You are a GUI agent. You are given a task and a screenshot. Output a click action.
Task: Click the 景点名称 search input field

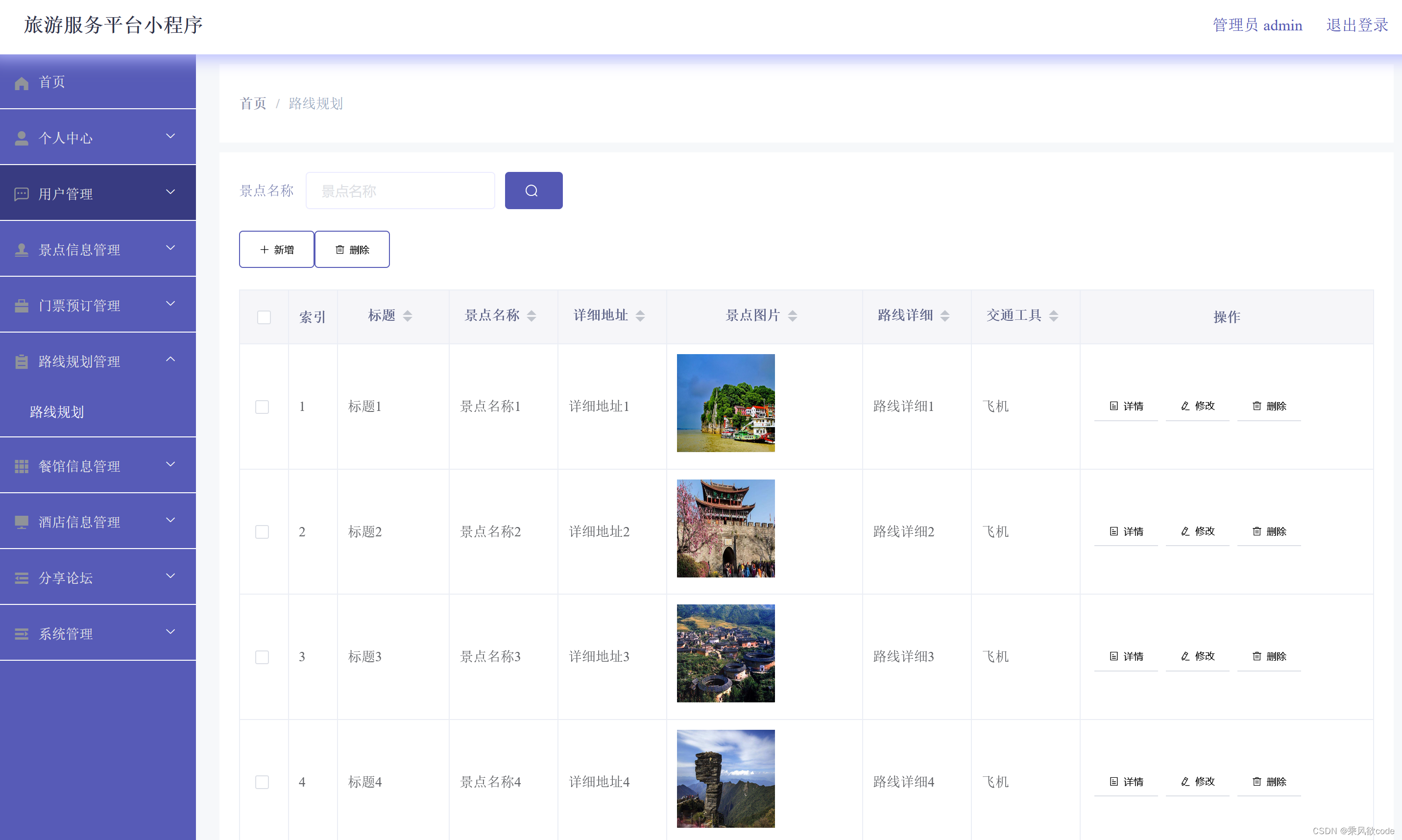click(x=400, y=191)
